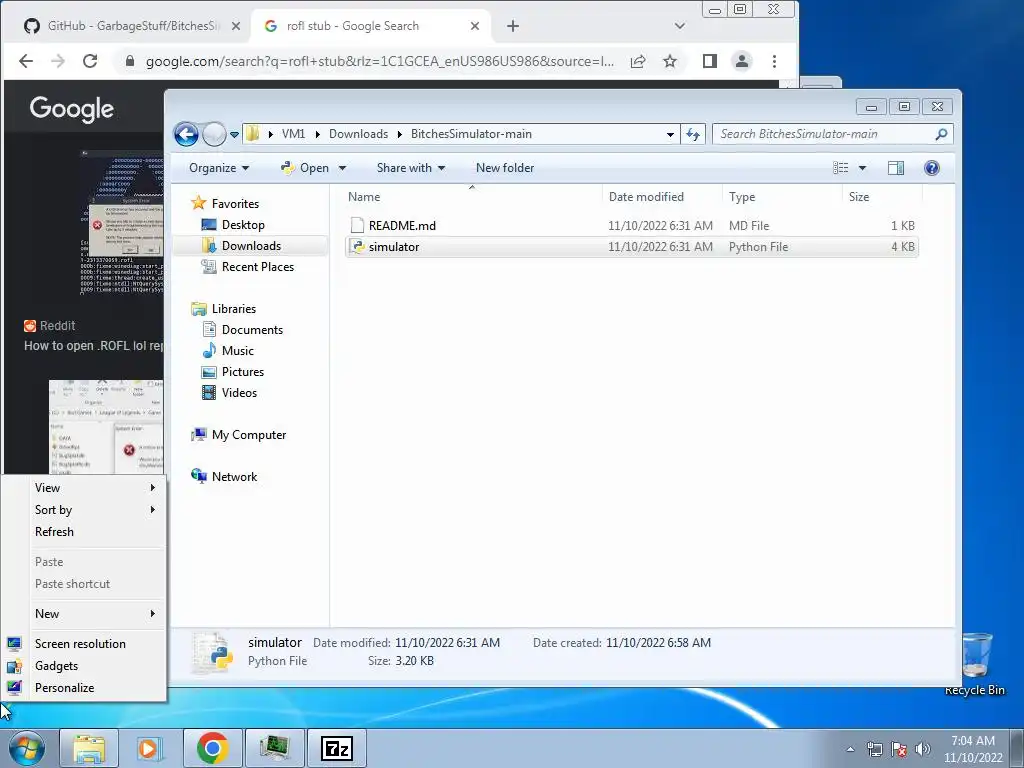
Task: Open the Recycle Bin on desktop
Action: pyautogui.click(x=974, y=664)
